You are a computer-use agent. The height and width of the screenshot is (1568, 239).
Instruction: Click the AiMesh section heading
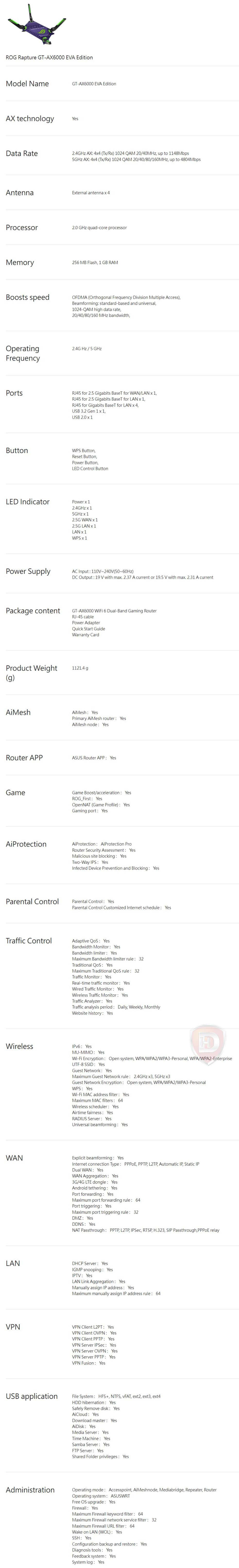(18, 712)
